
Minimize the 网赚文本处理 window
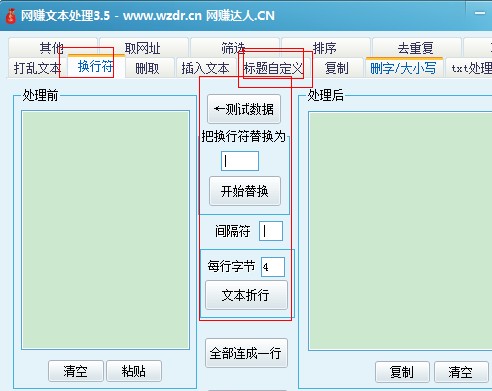coord(480,13)
